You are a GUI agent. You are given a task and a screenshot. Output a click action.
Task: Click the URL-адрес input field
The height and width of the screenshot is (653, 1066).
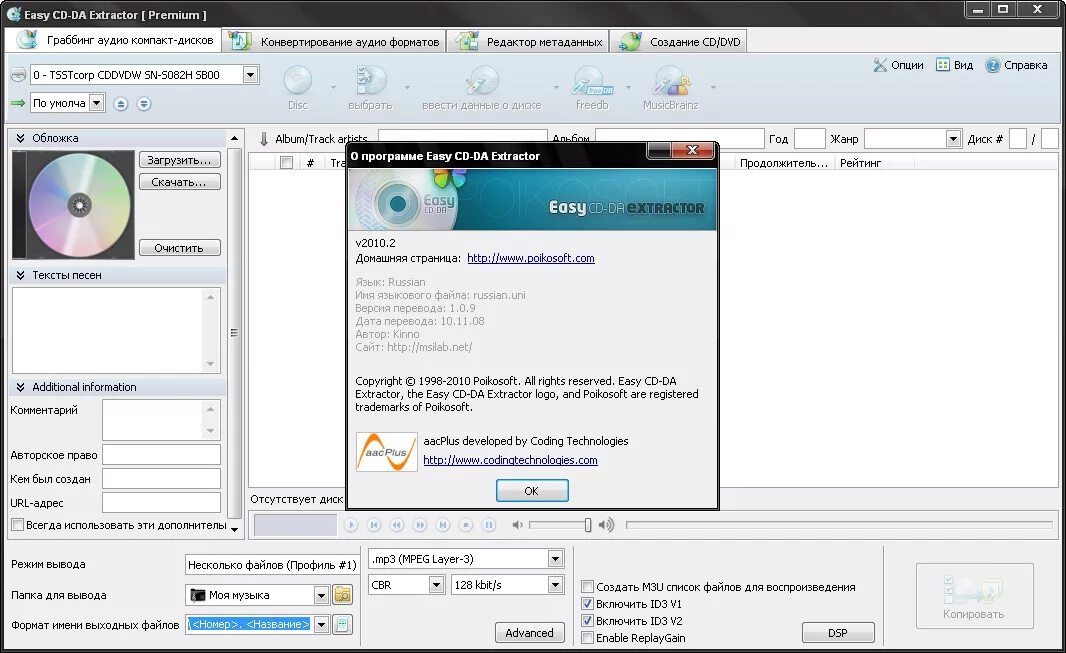(162, 503)
